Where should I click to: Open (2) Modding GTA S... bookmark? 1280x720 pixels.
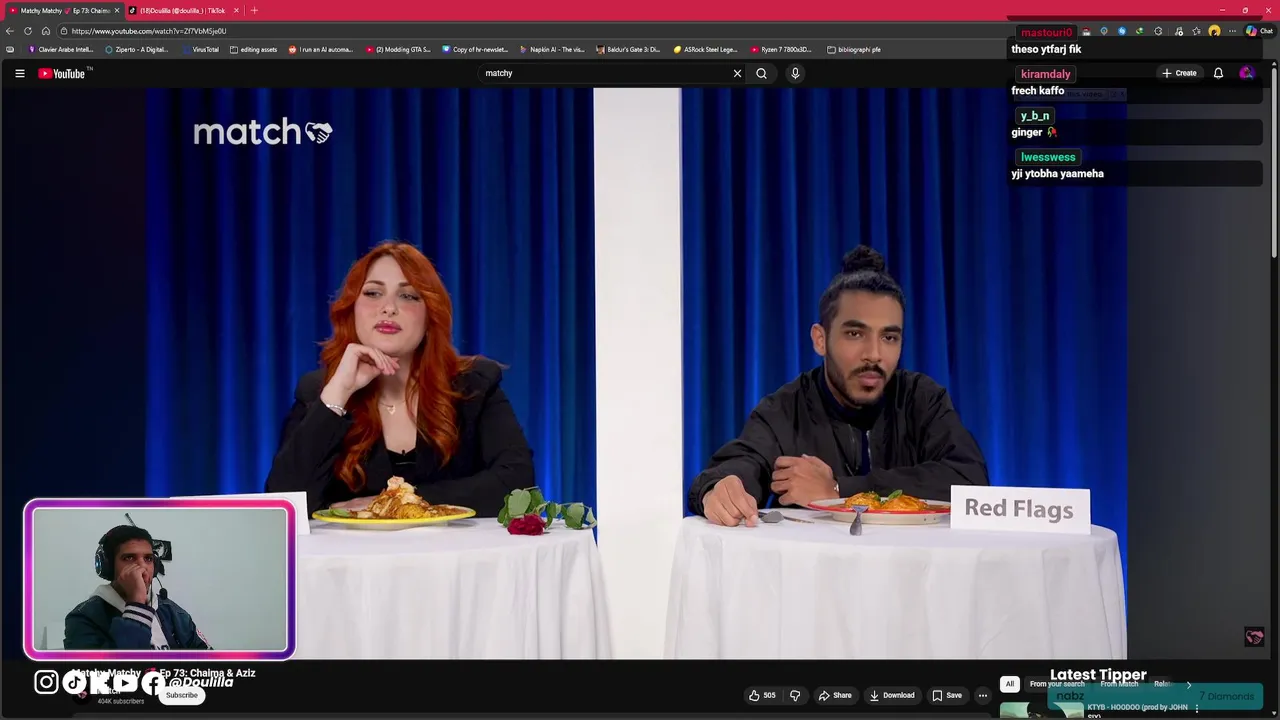coord(398,49)
